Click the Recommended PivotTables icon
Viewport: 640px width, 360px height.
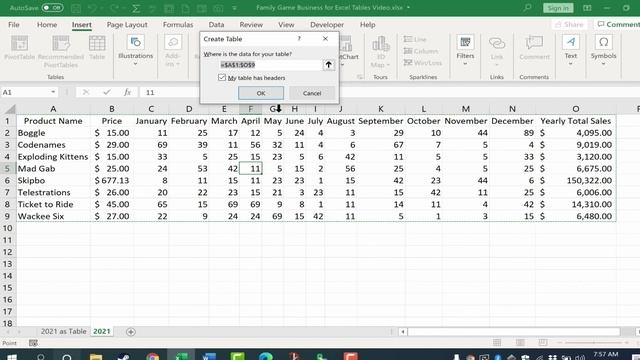(x=61, y=51)
